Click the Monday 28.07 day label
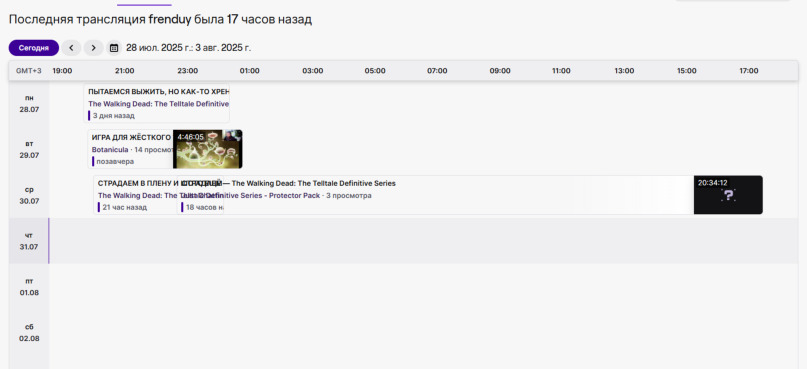 coord(29,103)
